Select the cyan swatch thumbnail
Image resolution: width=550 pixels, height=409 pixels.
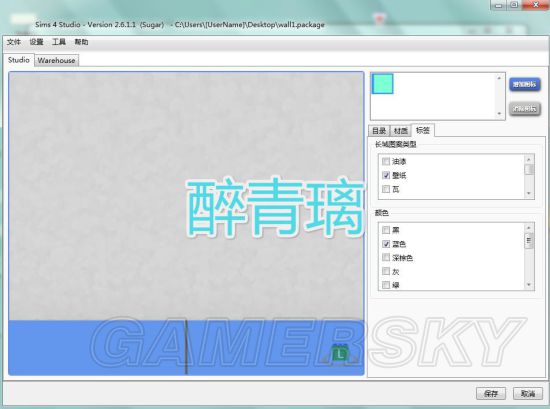point(382,83)
